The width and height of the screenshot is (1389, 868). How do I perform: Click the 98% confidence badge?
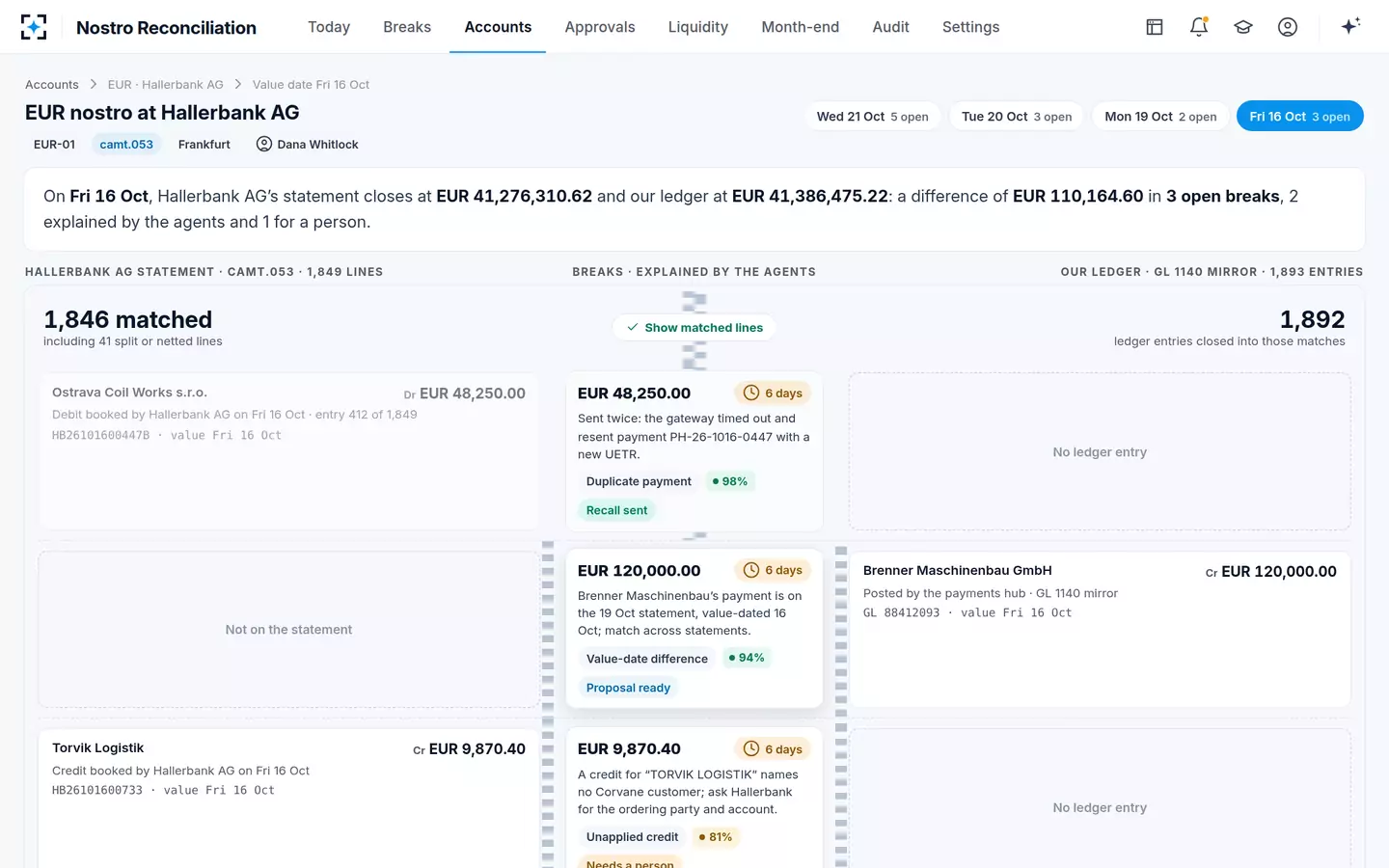pos(729,481)
